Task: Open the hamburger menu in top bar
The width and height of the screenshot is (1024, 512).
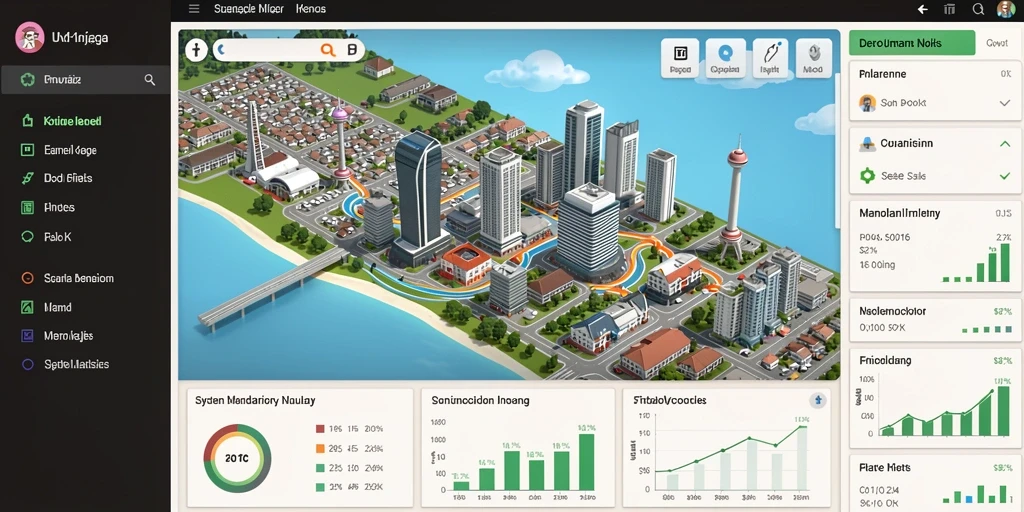Action: pos(193,9)
